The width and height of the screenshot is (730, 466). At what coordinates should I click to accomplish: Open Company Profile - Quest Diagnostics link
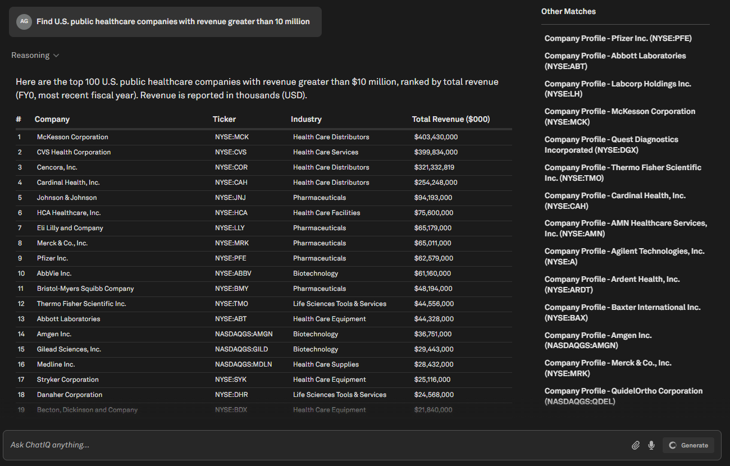tap(611, 145)
